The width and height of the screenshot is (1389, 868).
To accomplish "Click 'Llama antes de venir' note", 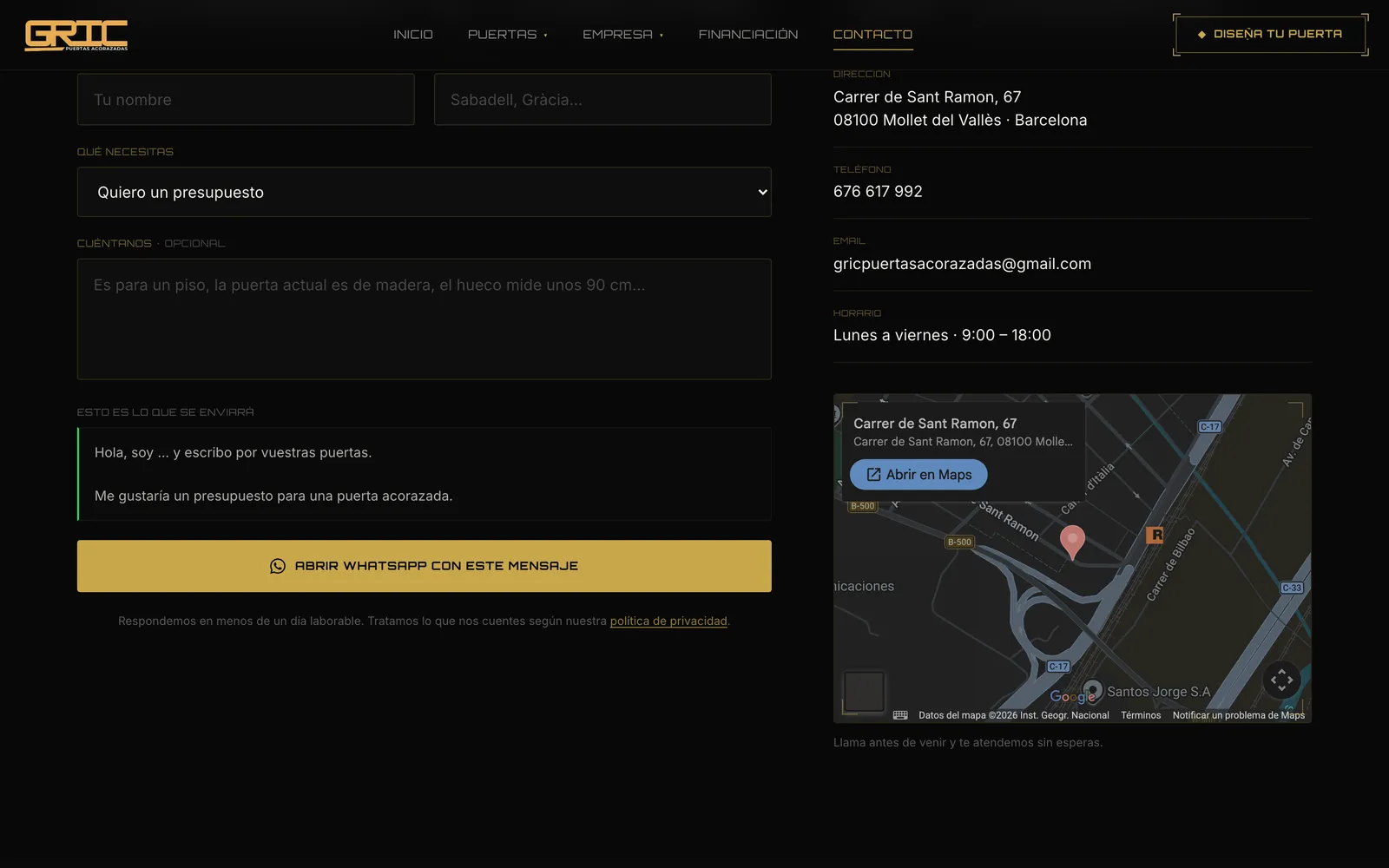I will (x=968, y=743).
